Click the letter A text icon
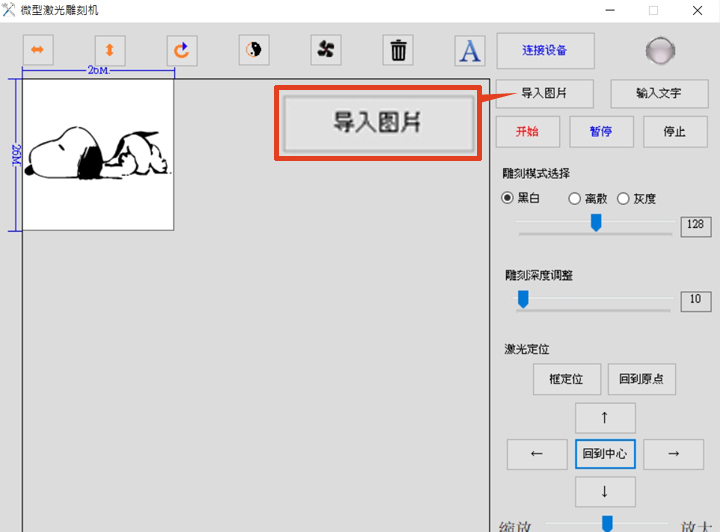This screenshot has width=720, height=532. pyautogui.click(x=469, y=50)
